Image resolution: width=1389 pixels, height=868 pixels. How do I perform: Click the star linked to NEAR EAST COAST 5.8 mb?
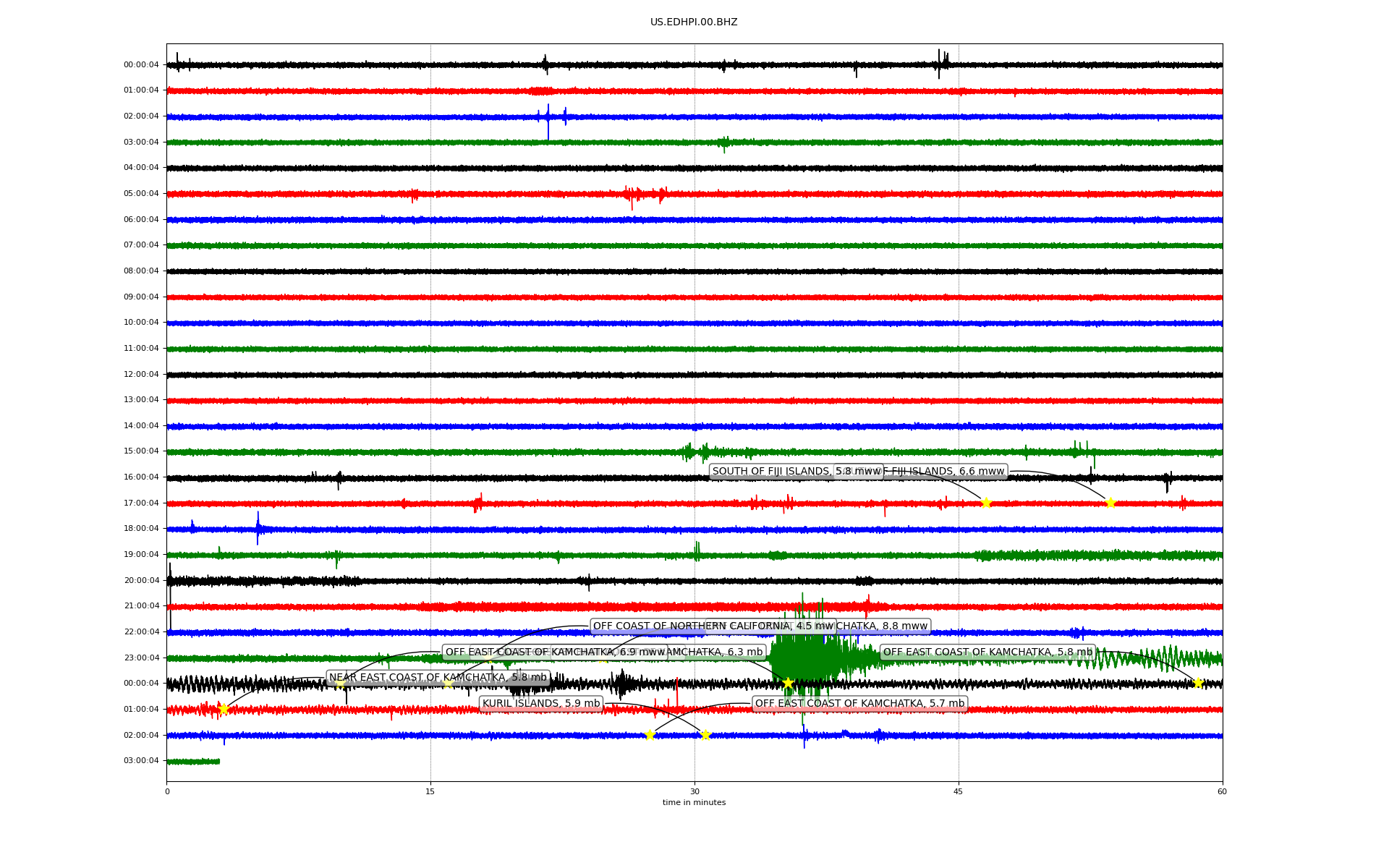224,709
